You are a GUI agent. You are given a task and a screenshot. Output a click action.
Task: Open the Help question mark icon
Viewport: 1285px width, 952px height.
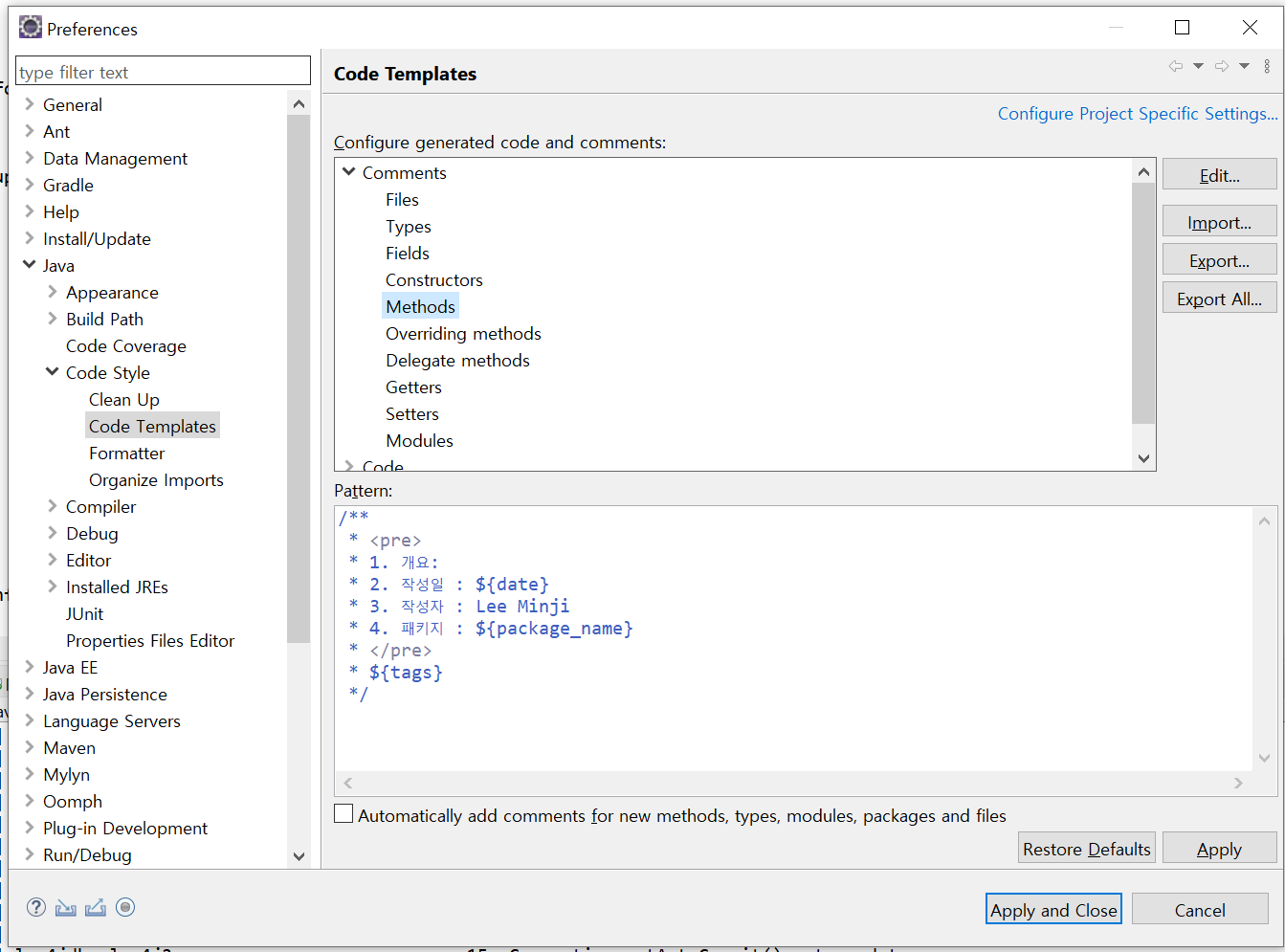(36, 907)
